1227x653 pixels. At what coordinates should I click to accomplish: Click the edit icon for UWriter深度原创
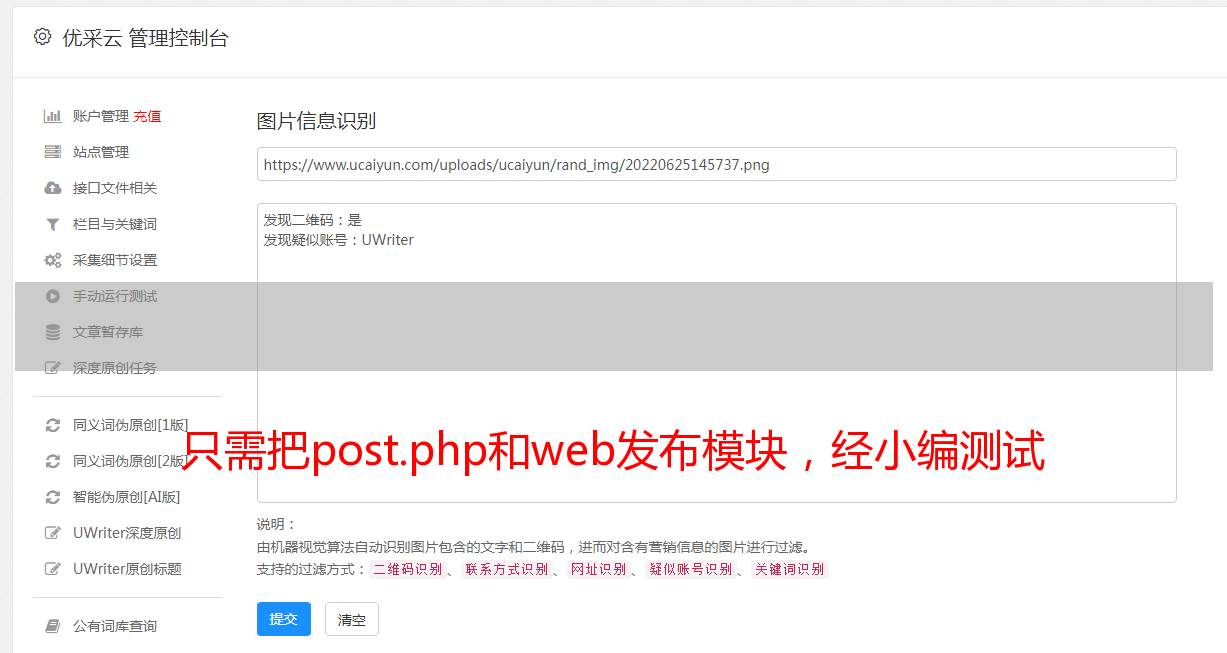pos(53,533)
